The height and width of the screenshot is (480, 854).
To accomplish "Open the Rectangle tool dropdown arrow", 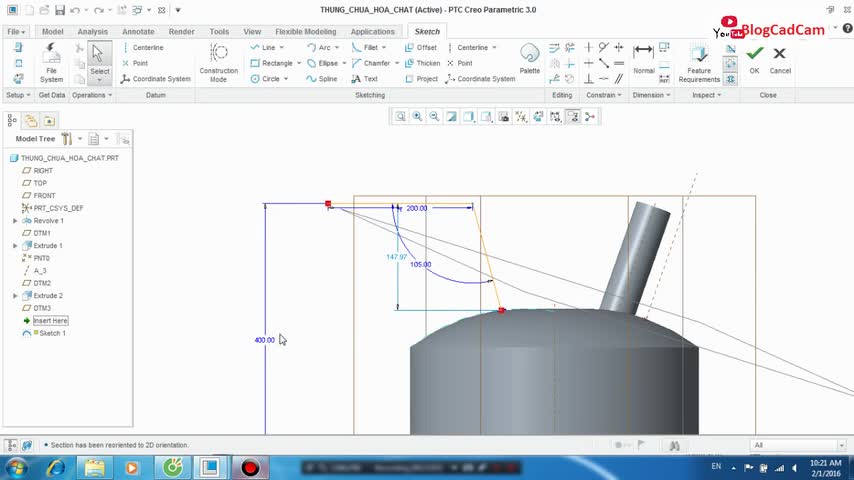I will coord(300,63).
